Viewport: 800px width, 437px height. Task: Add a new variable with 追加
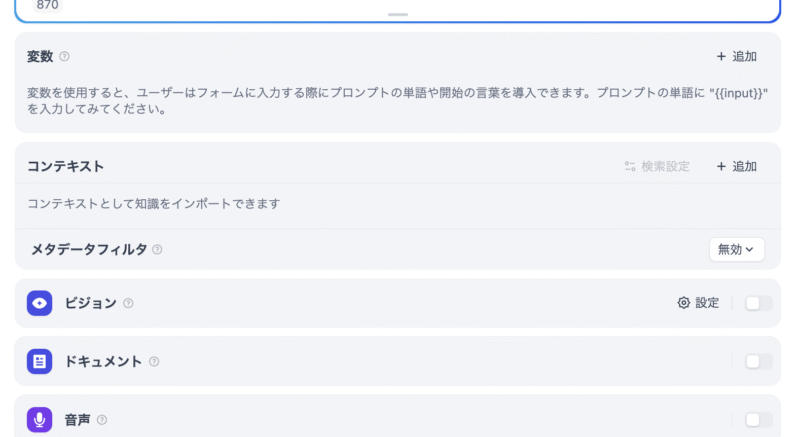tap(736, 57)
